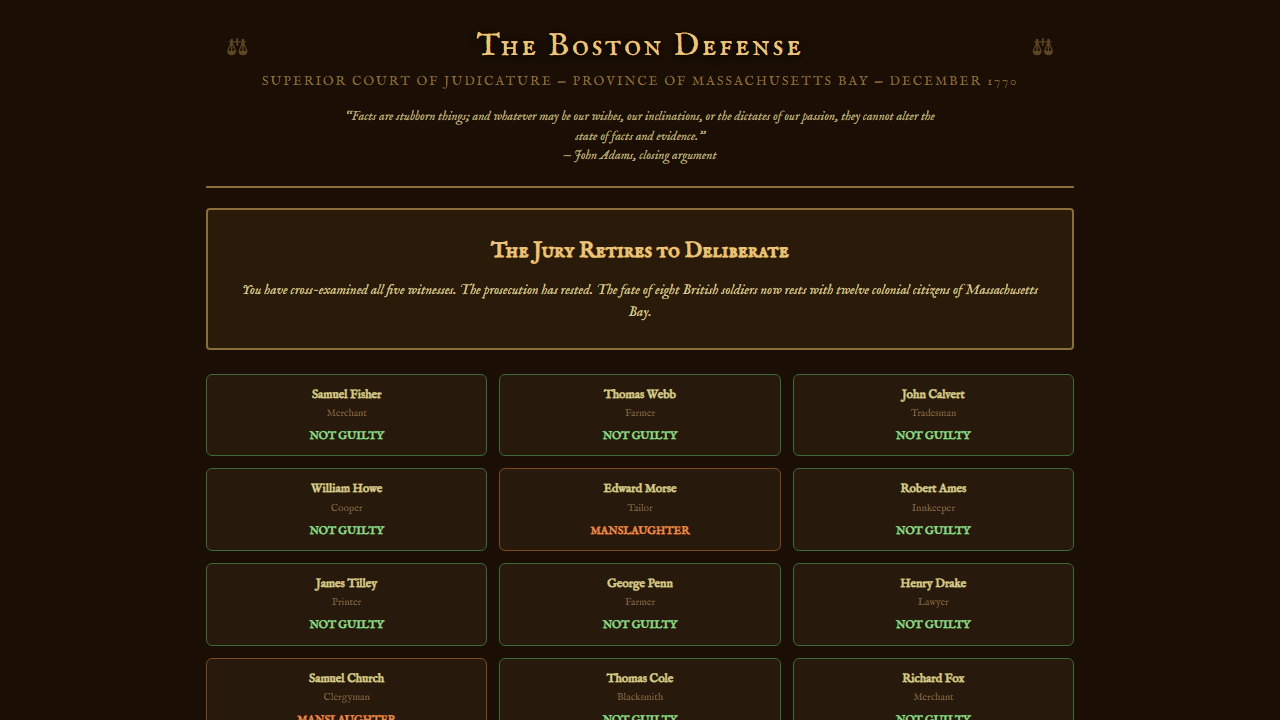Click the Innkeeper occupation under Robert Ames

click(933, 508)
